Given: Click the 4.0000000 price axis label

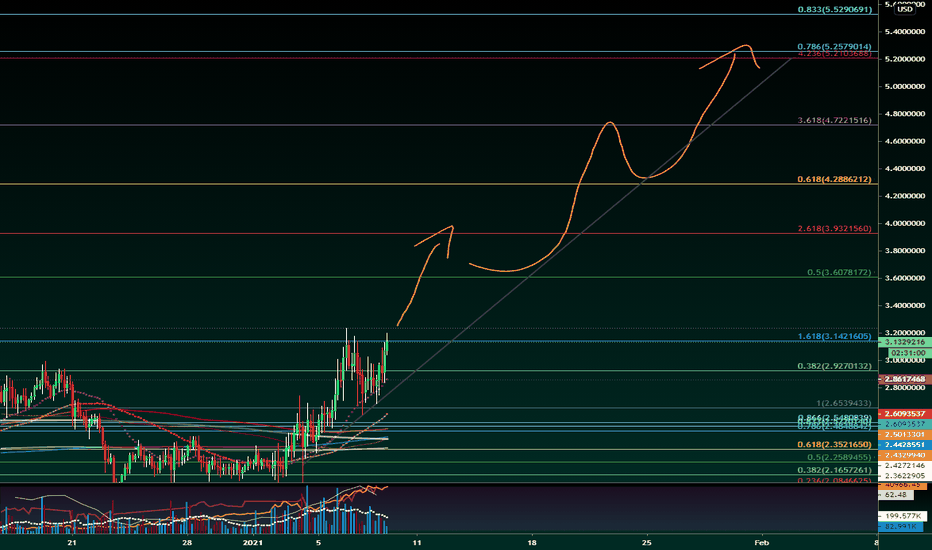Looking at the screenshot, I should (x=905, y=224).
